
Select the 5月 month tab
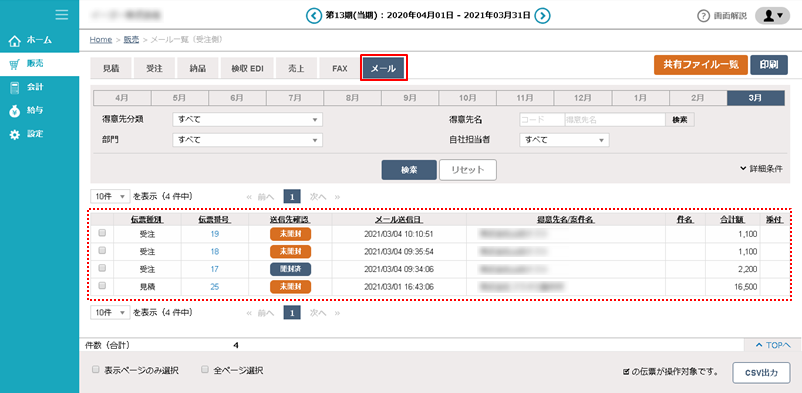180,98
